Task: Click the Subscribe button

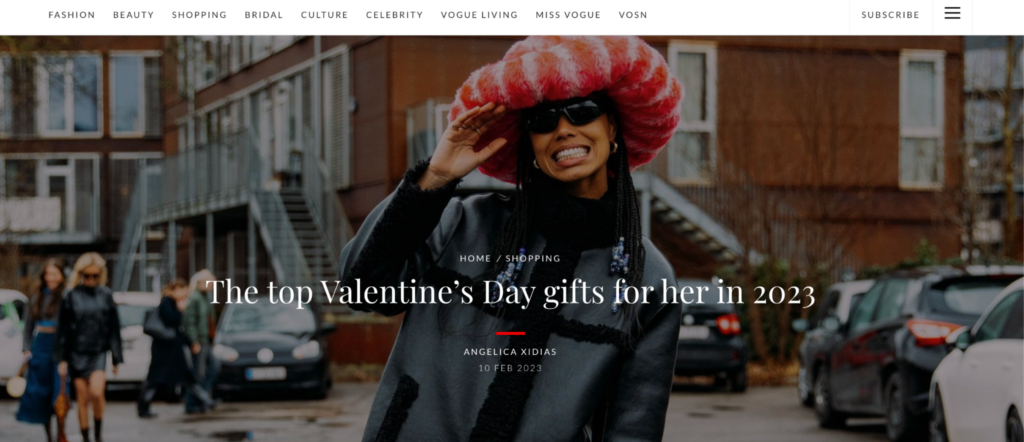Action: pos(890,14)
